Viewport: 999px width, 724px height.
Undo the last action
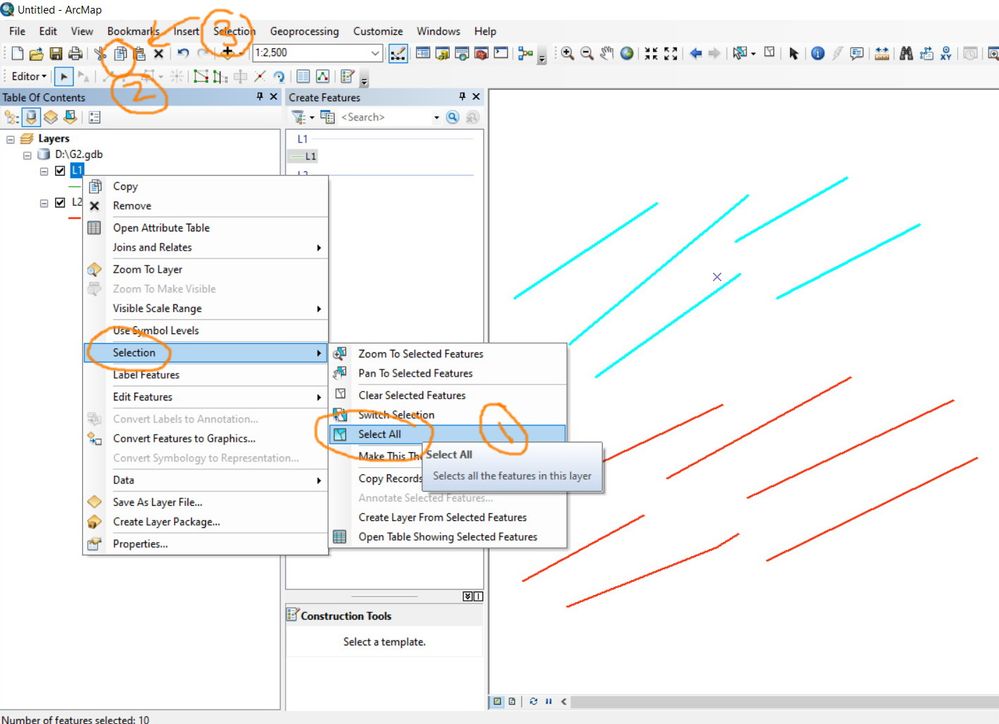[183, 54]
